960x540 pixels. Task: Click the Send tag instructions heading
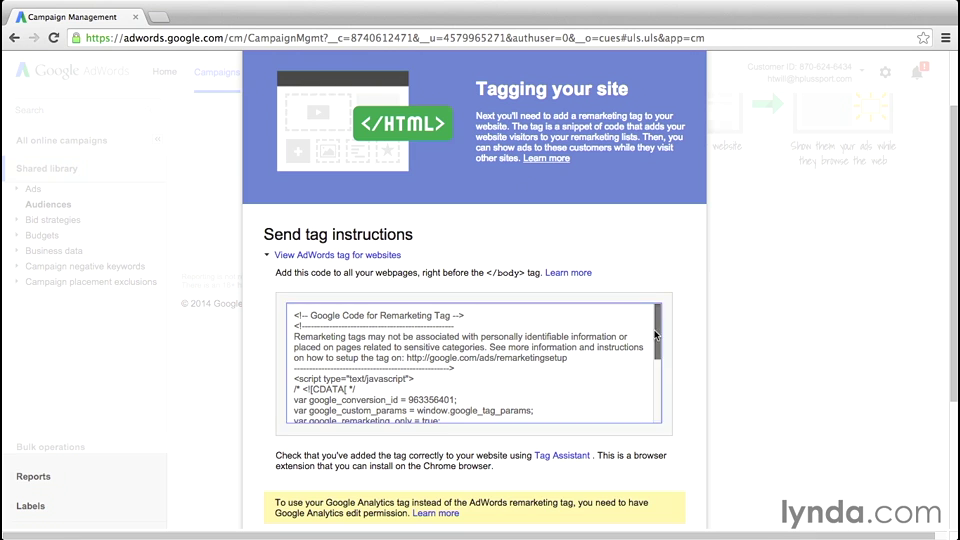pos(338,234)
